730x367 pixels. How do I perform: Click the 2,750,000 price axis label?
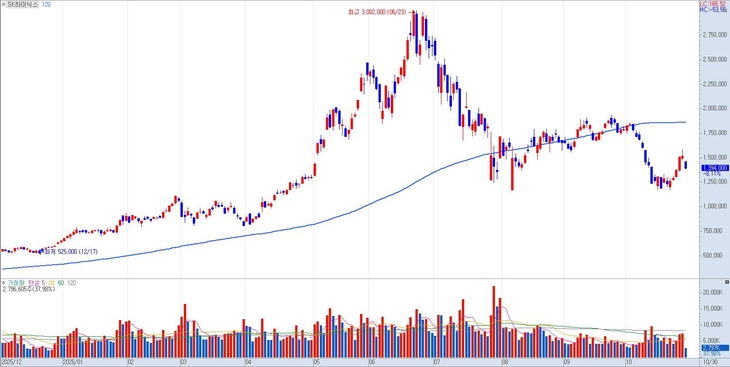[716, 35]
